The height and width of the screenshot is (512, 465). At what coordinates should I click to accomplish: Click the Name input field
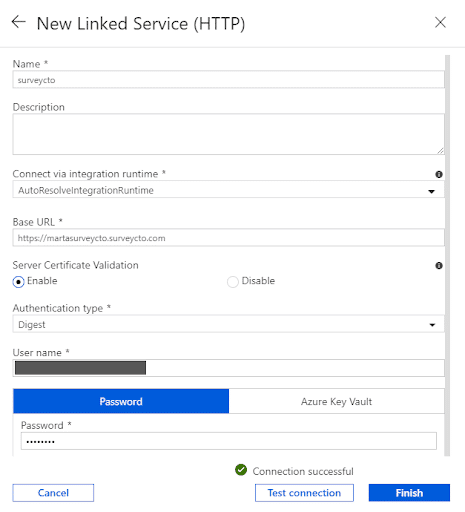tap(228, 80)
